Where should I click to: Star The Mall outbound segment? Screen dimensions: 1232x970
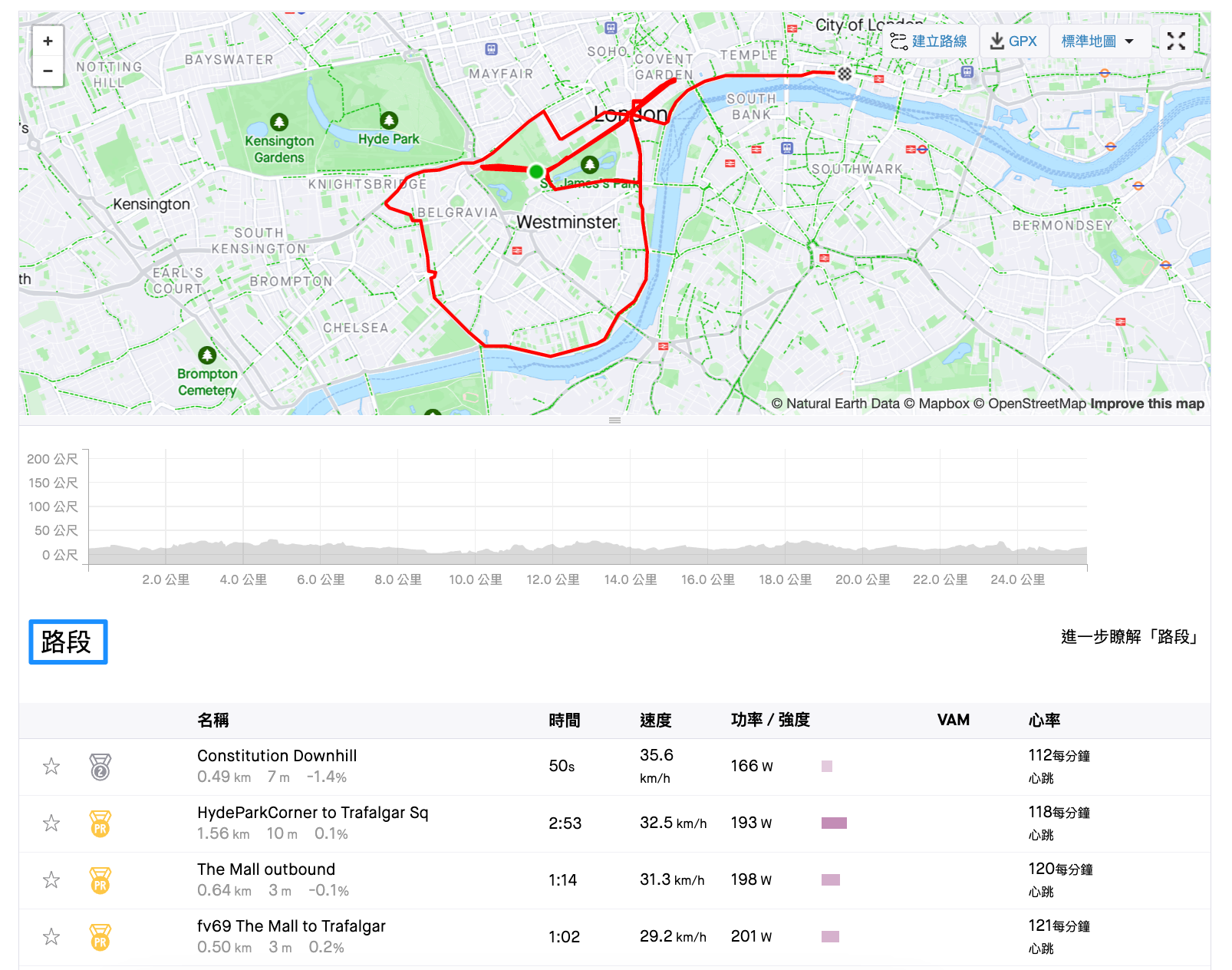(51, 880)
